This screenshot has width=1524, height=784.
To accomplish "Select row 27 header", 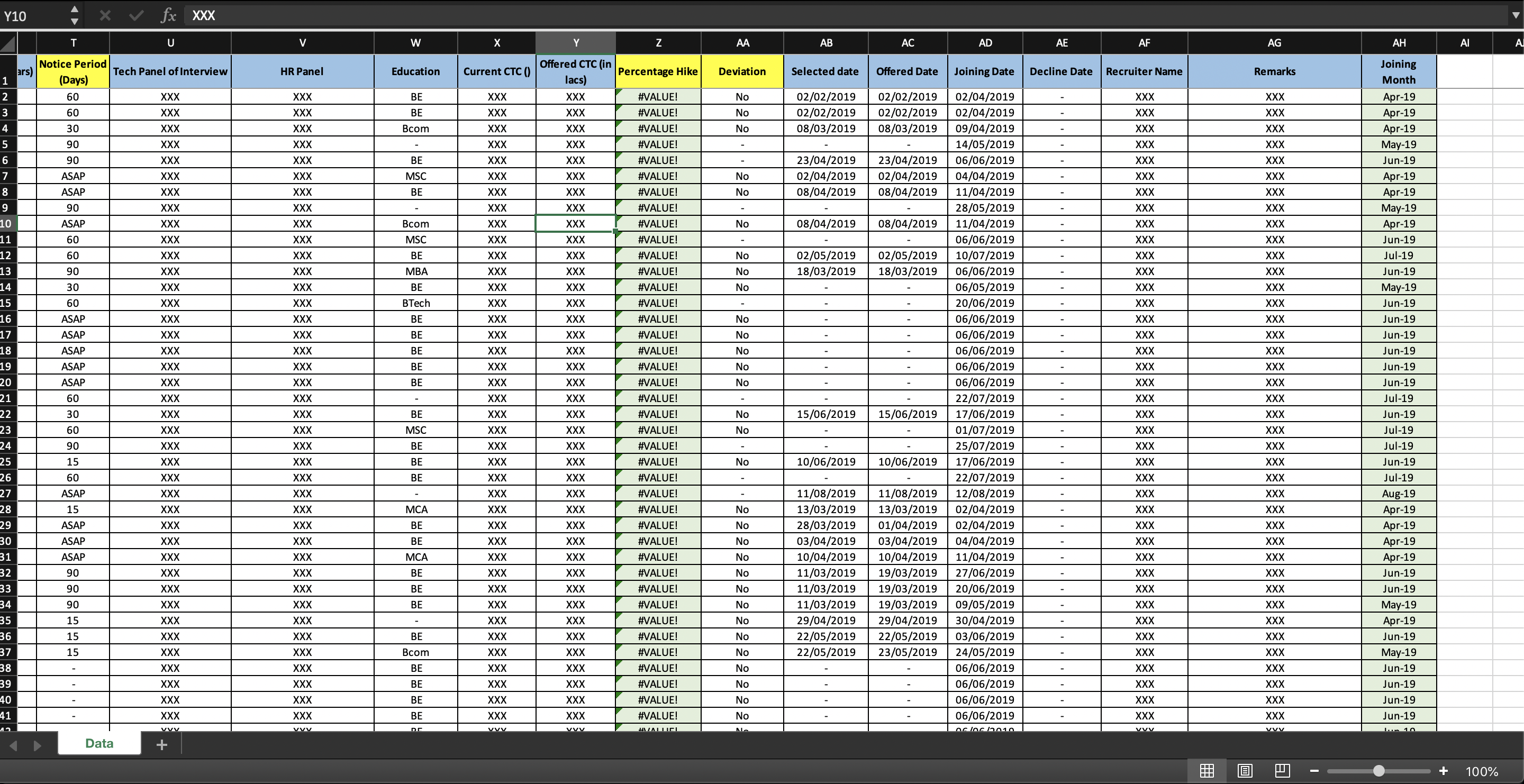I will pos(8,493).
